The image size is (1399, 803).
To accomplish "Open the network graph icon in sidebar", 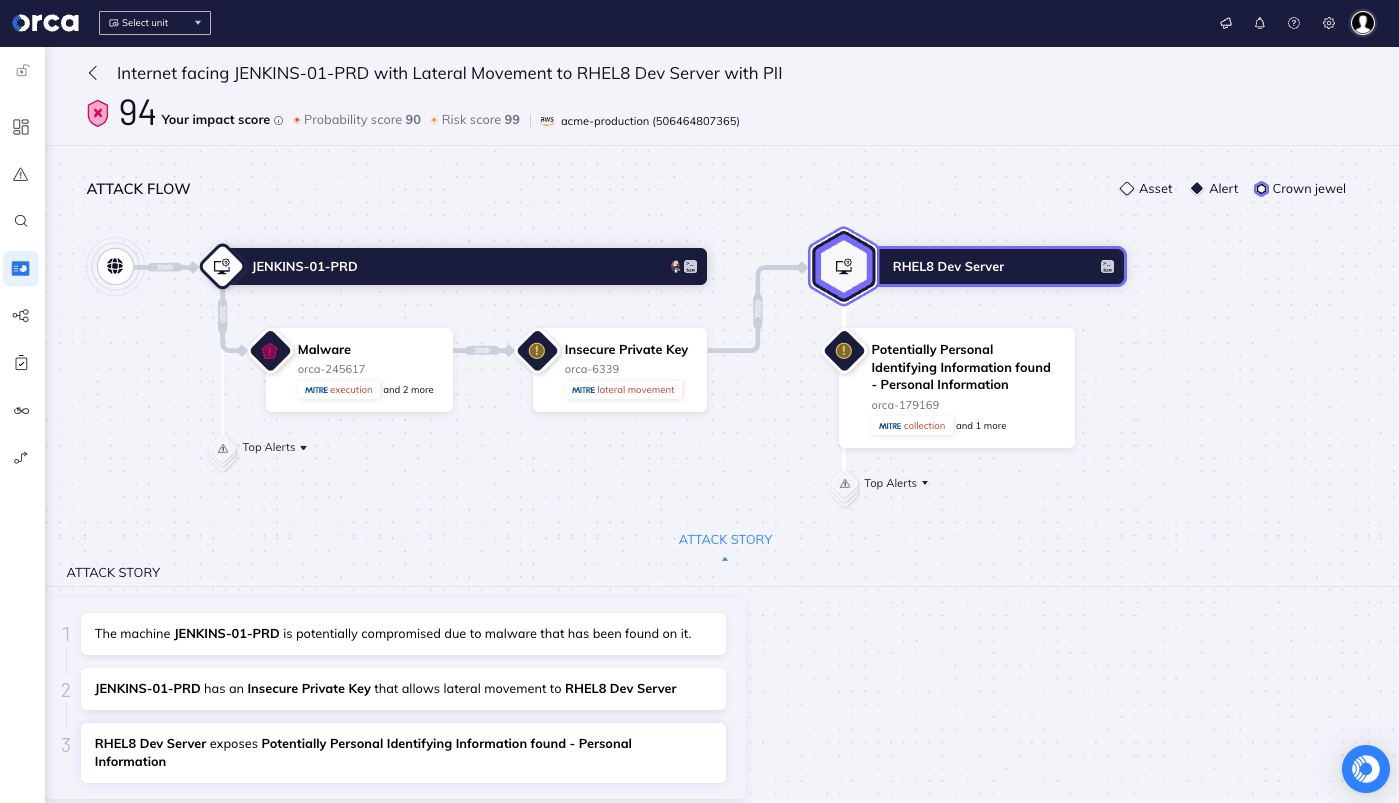I will (20, 315).
